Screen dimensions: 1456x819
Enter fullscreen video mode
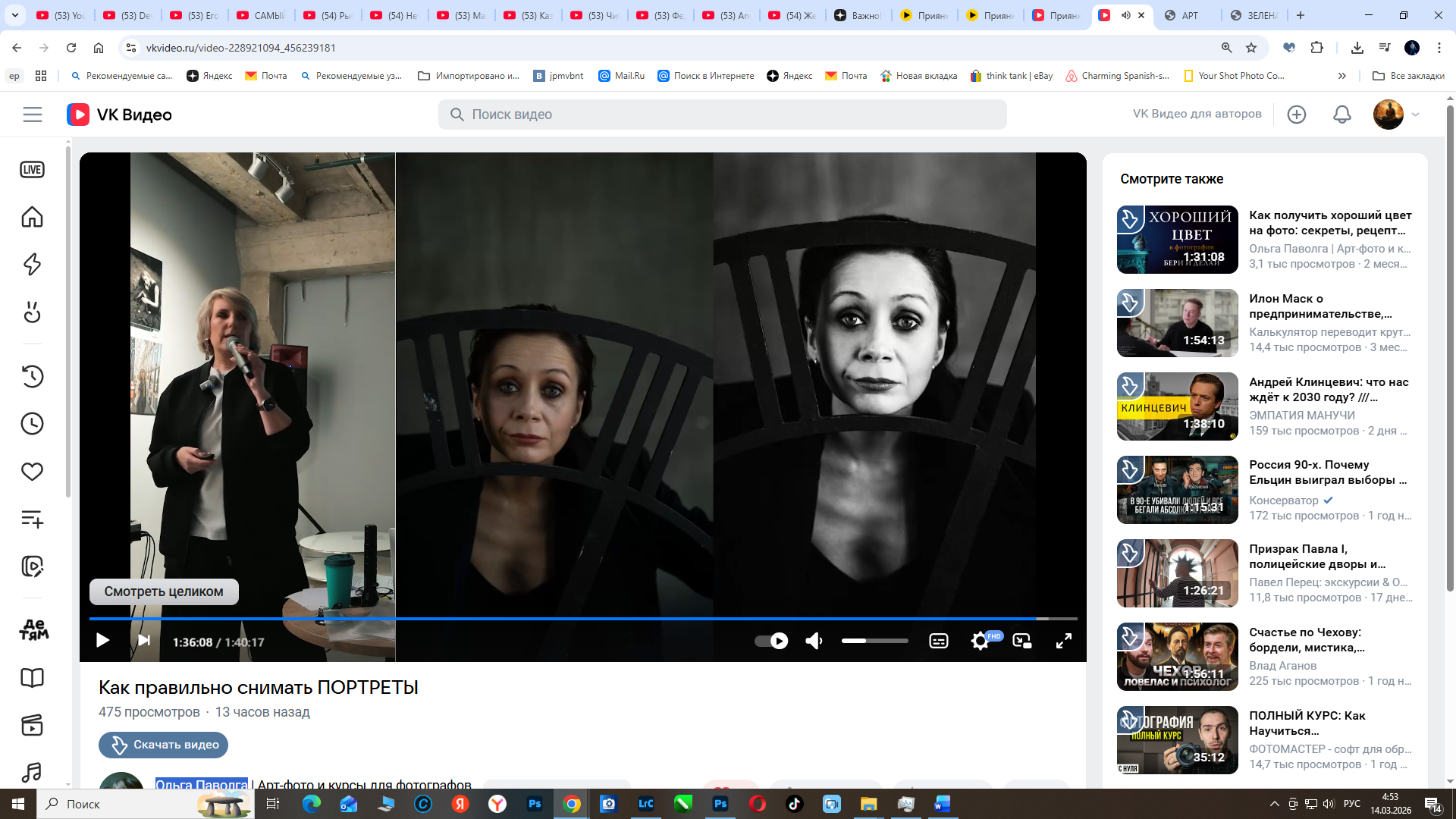[1063, 642]
